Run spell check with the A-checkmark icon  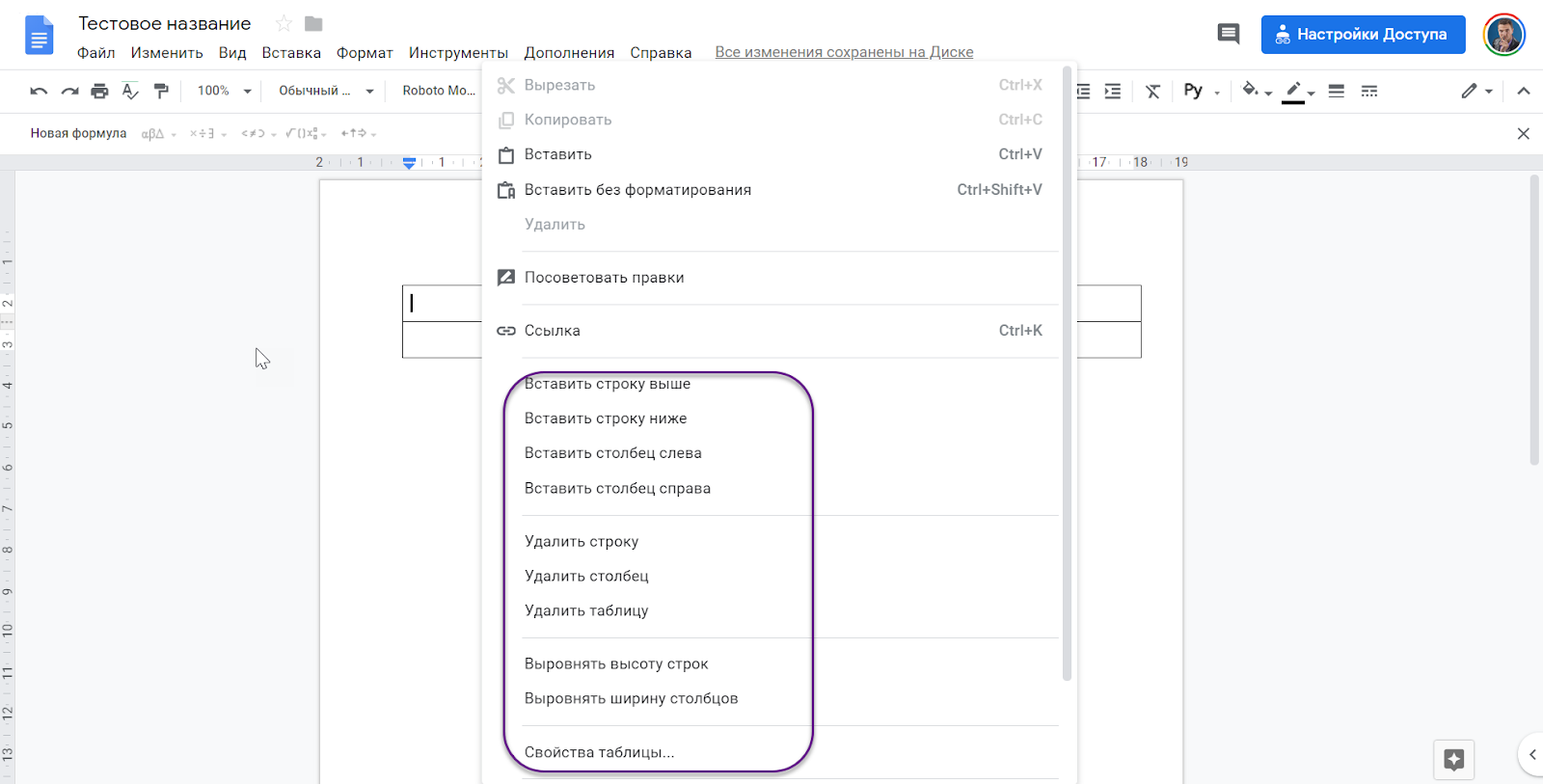click(x=130, y=91)
